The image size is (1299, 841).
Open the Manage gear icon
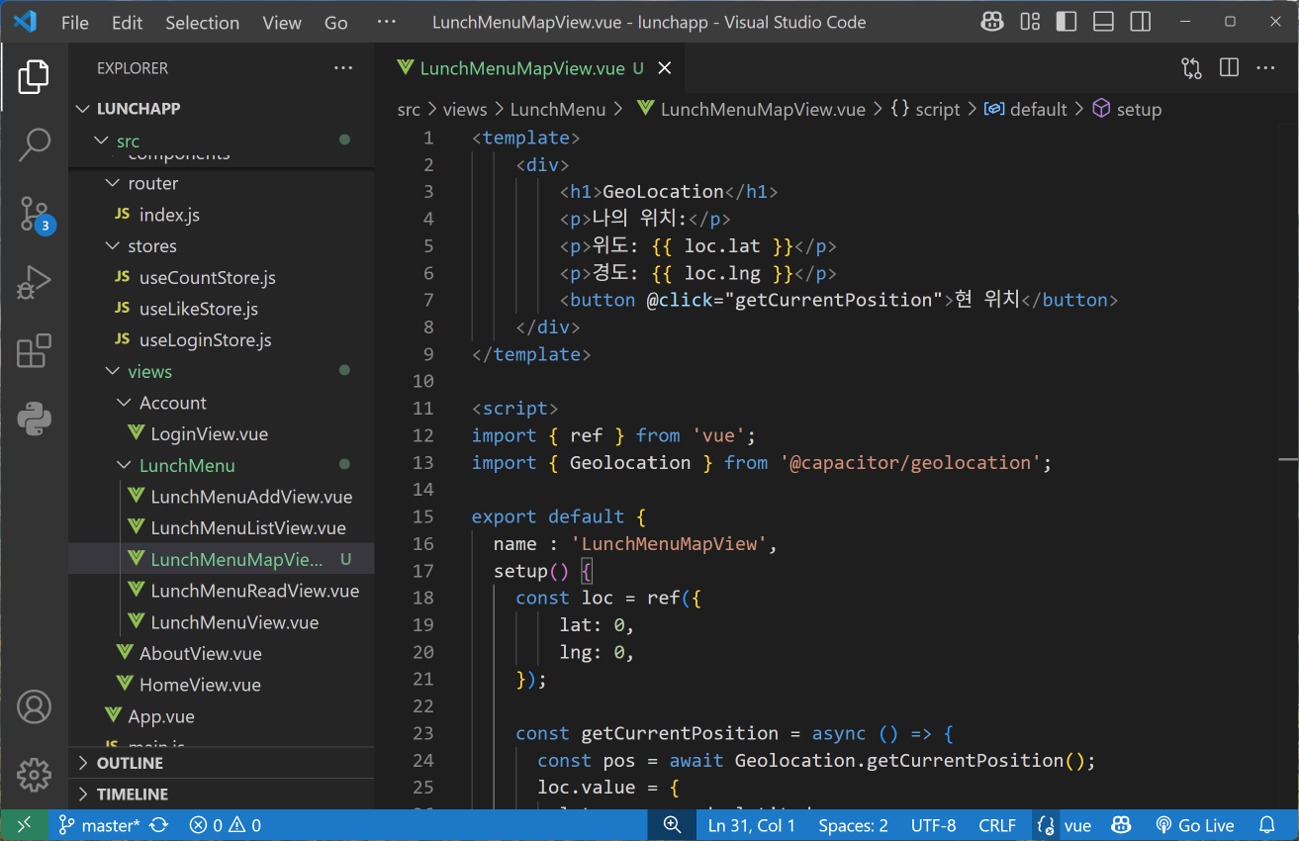tap(34, 775)
